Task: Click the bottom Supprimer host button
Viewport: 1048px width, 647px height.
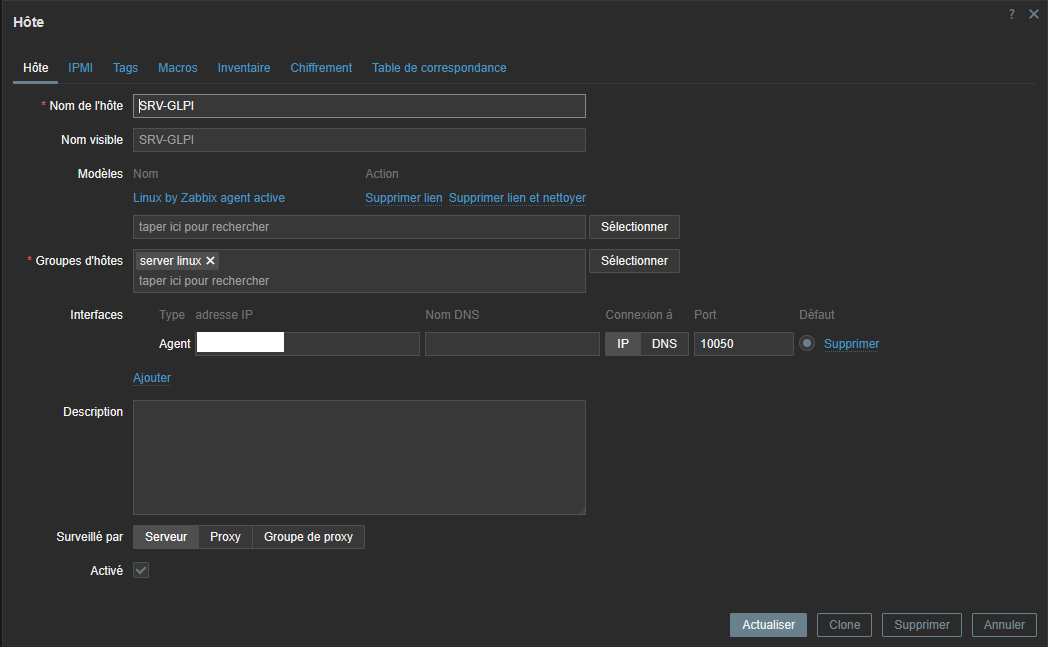Action: pyautogui.click(x=922, y=625)
